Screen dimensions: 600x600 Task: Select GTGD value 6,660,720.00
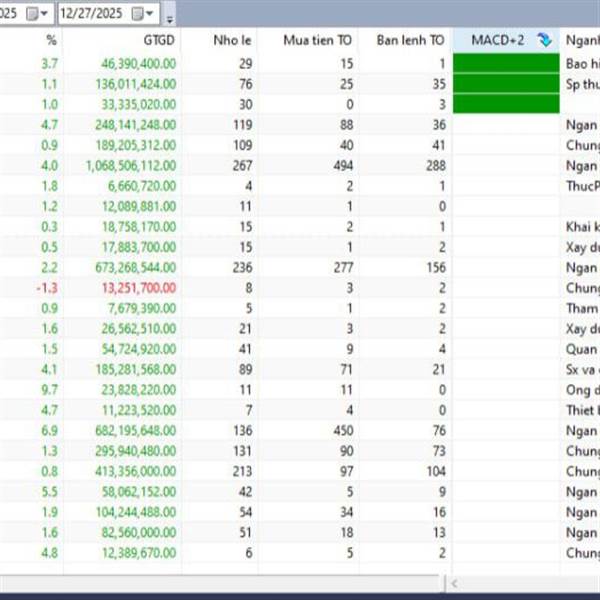point(142,186)
